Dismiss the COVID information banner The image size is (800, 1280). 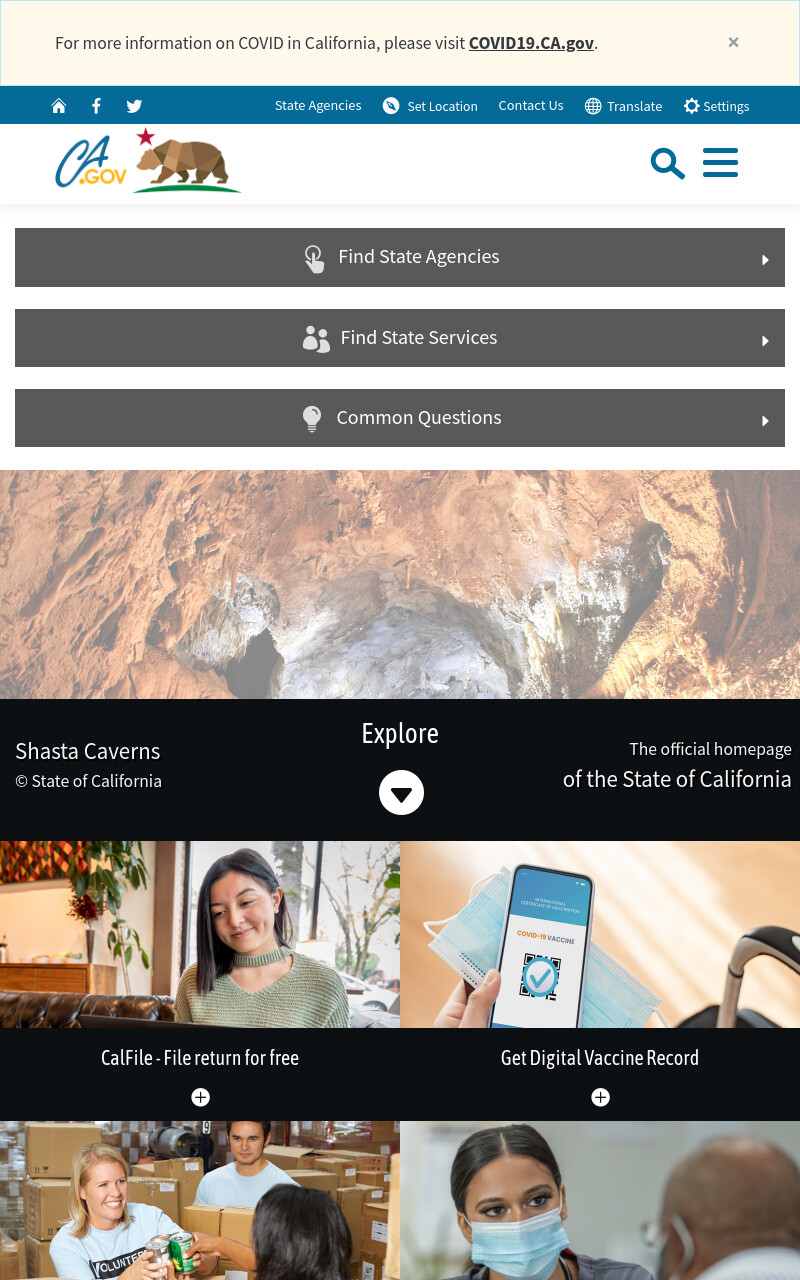pos(733,42)
